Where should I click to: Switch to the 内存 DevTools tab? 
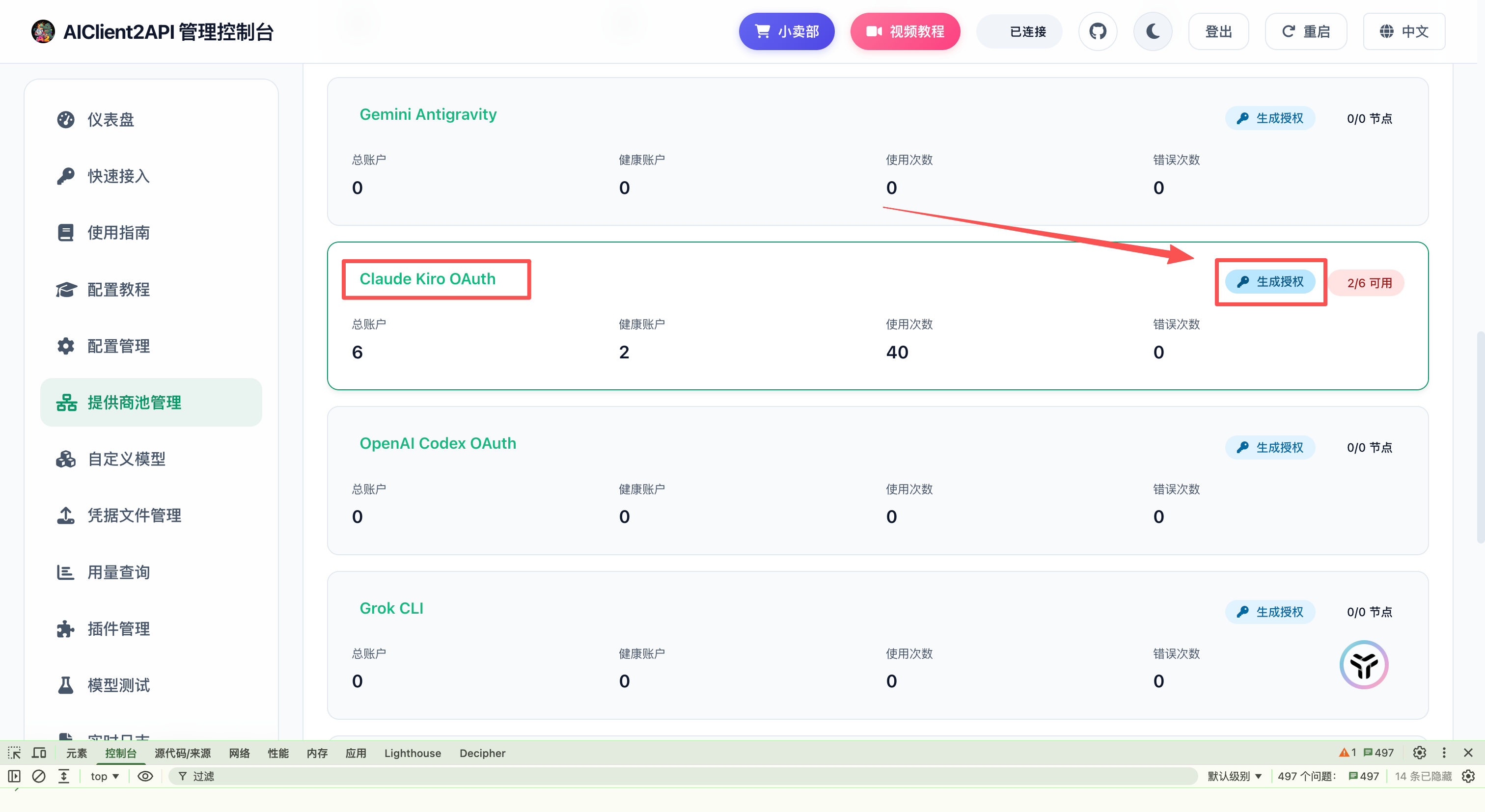(x=317, y=753)
